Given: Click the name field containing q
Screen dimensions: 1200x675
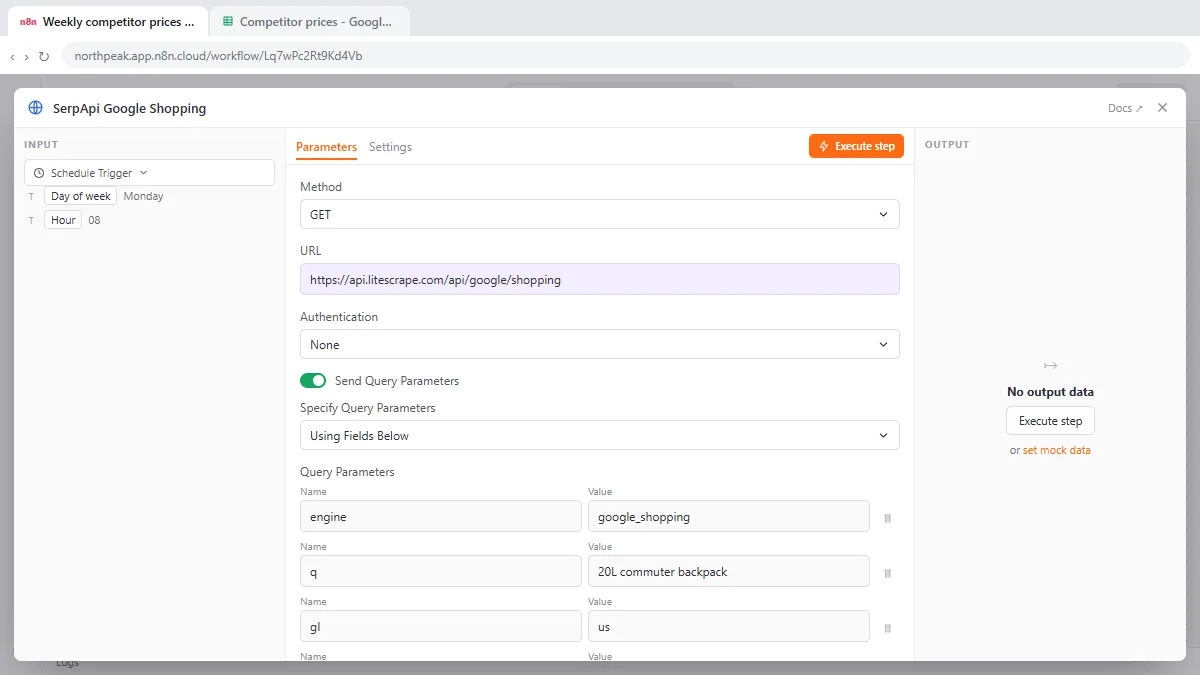Looking at the screenshot, I should pyautogui.click(x=441, y=571).
